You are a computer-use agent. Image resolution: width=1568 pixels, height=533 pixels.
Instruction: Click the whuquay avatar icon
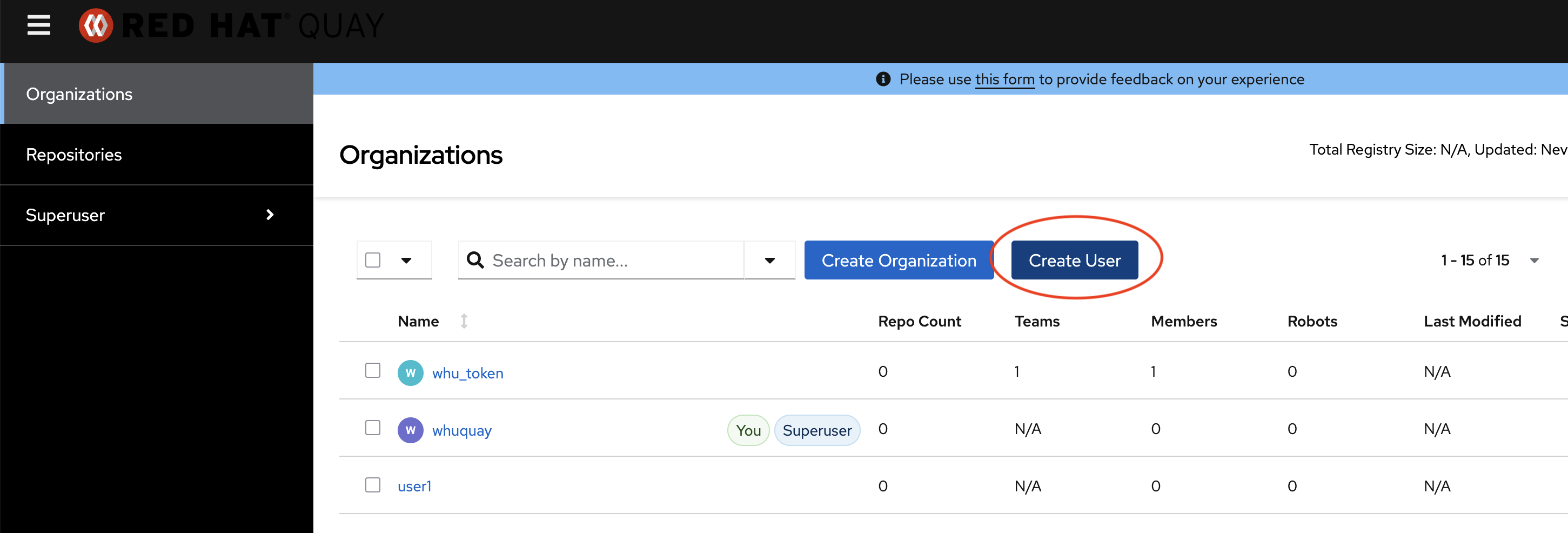(x=410, y=430)
